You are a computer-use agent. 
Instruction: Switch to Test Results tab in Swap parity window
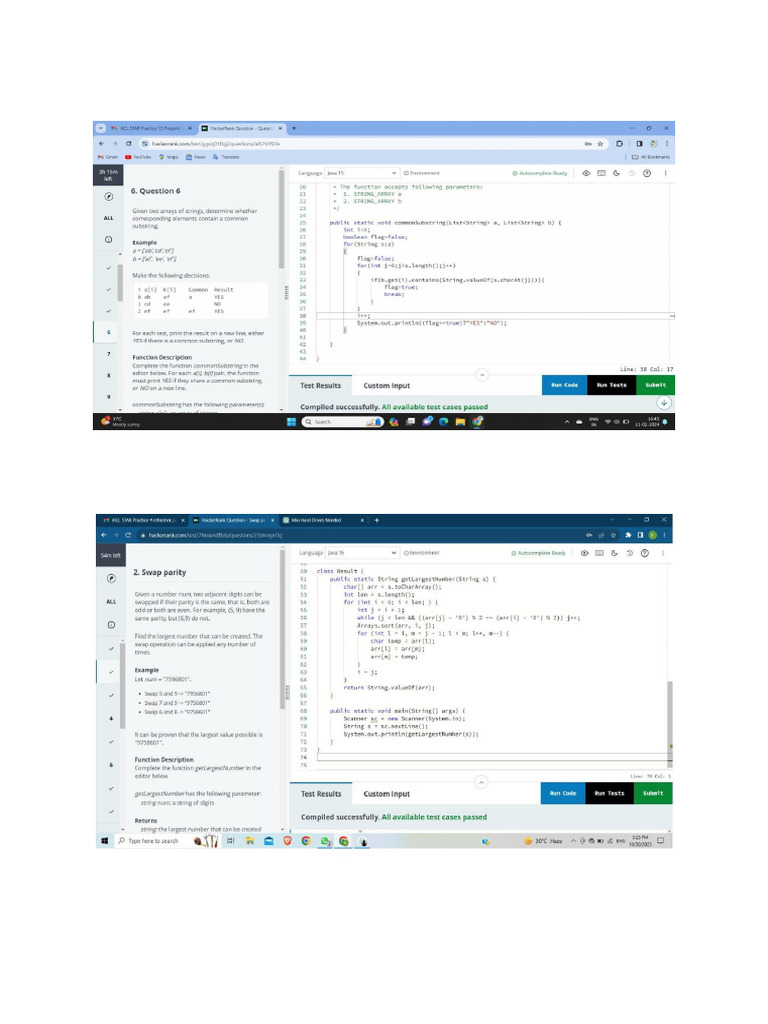(x=321, y=793)
